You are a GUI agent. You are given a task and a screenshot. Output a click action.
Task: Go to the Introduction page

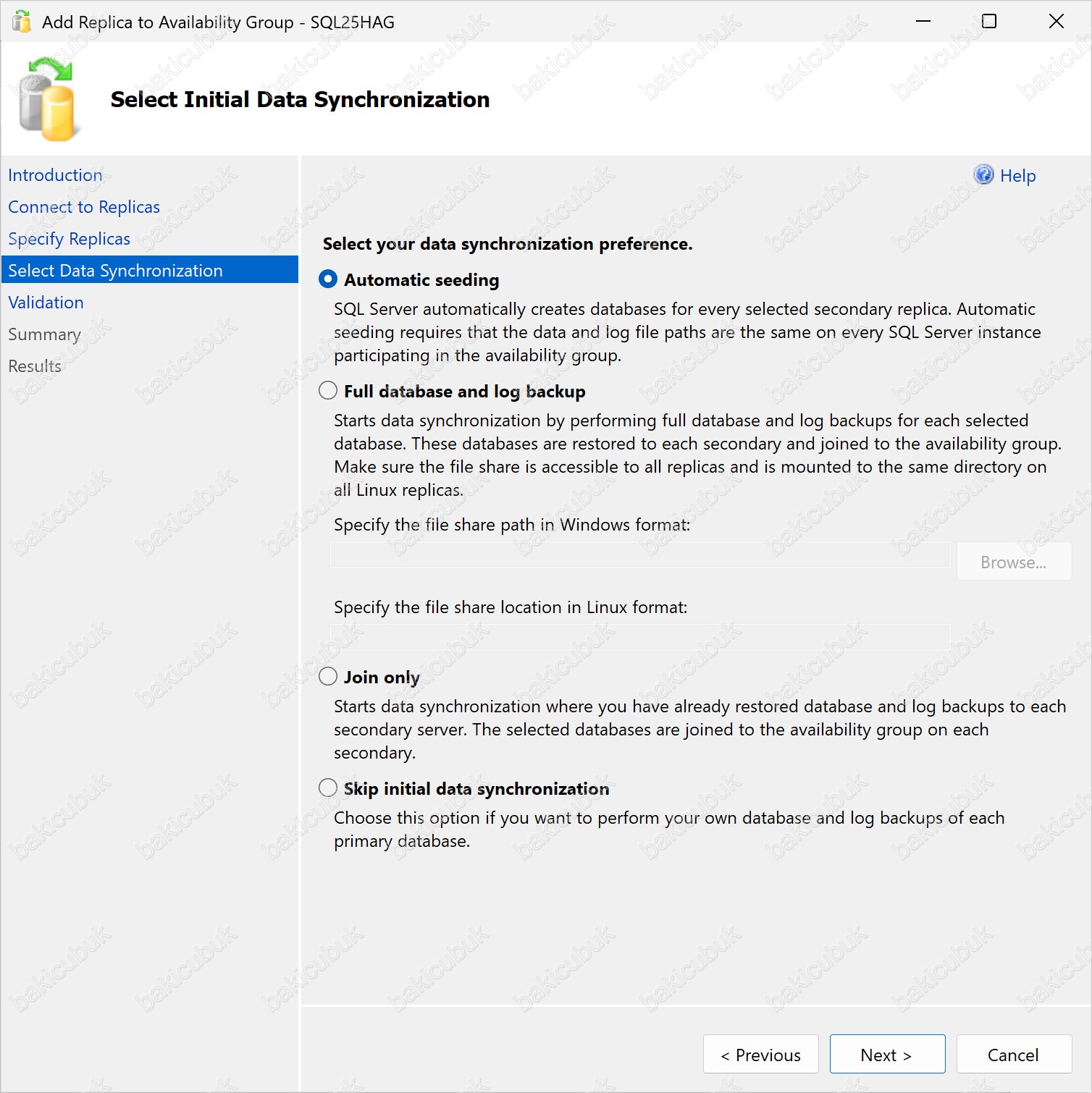55,175
